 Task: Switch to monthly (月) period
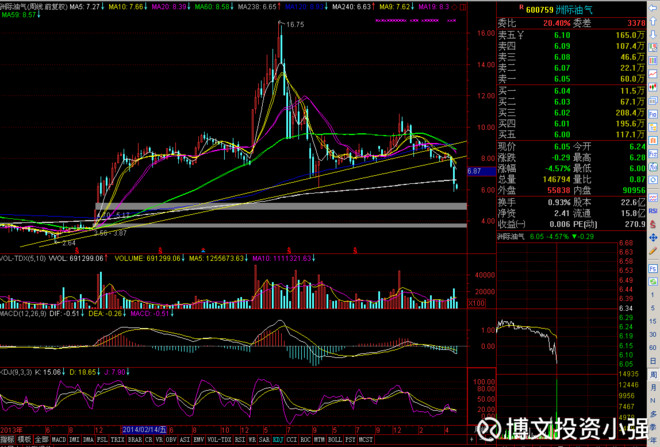653,387
